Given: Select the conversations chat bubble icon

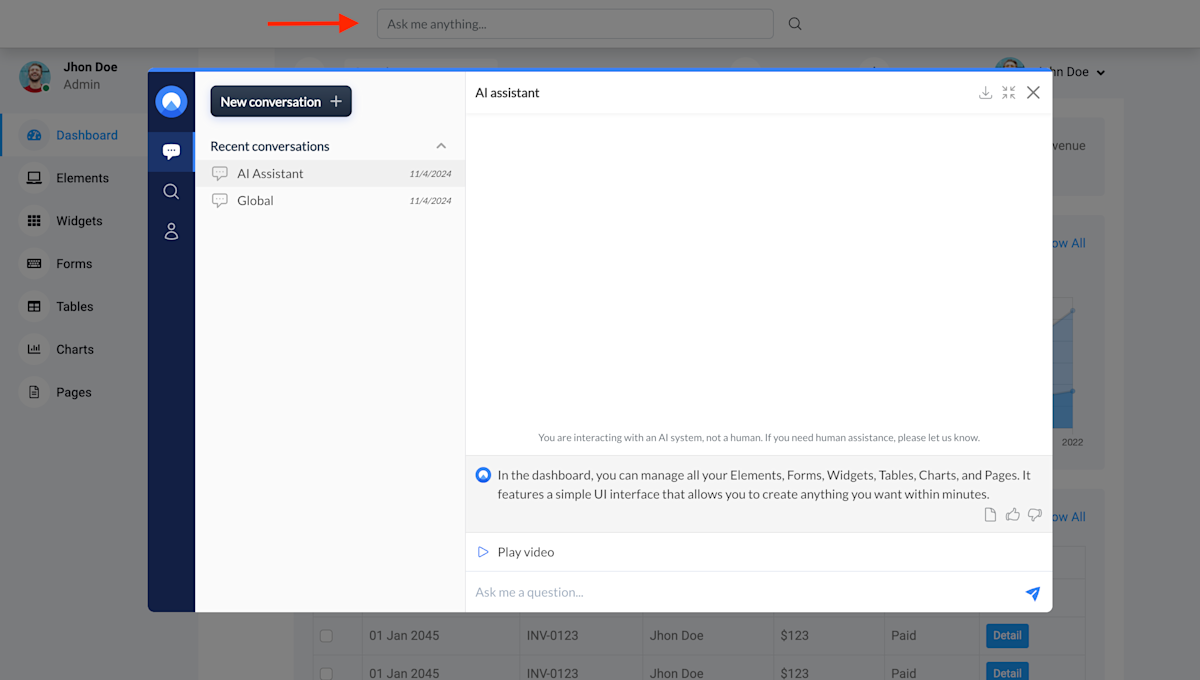Looking at the screenshot, I should click(171, 151).
